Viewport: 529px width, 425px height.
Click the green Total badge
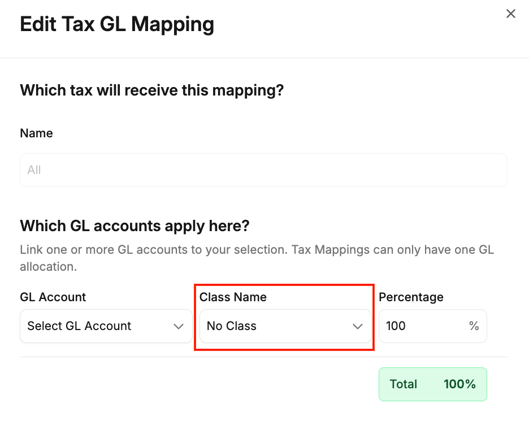[x=433, y=384]
